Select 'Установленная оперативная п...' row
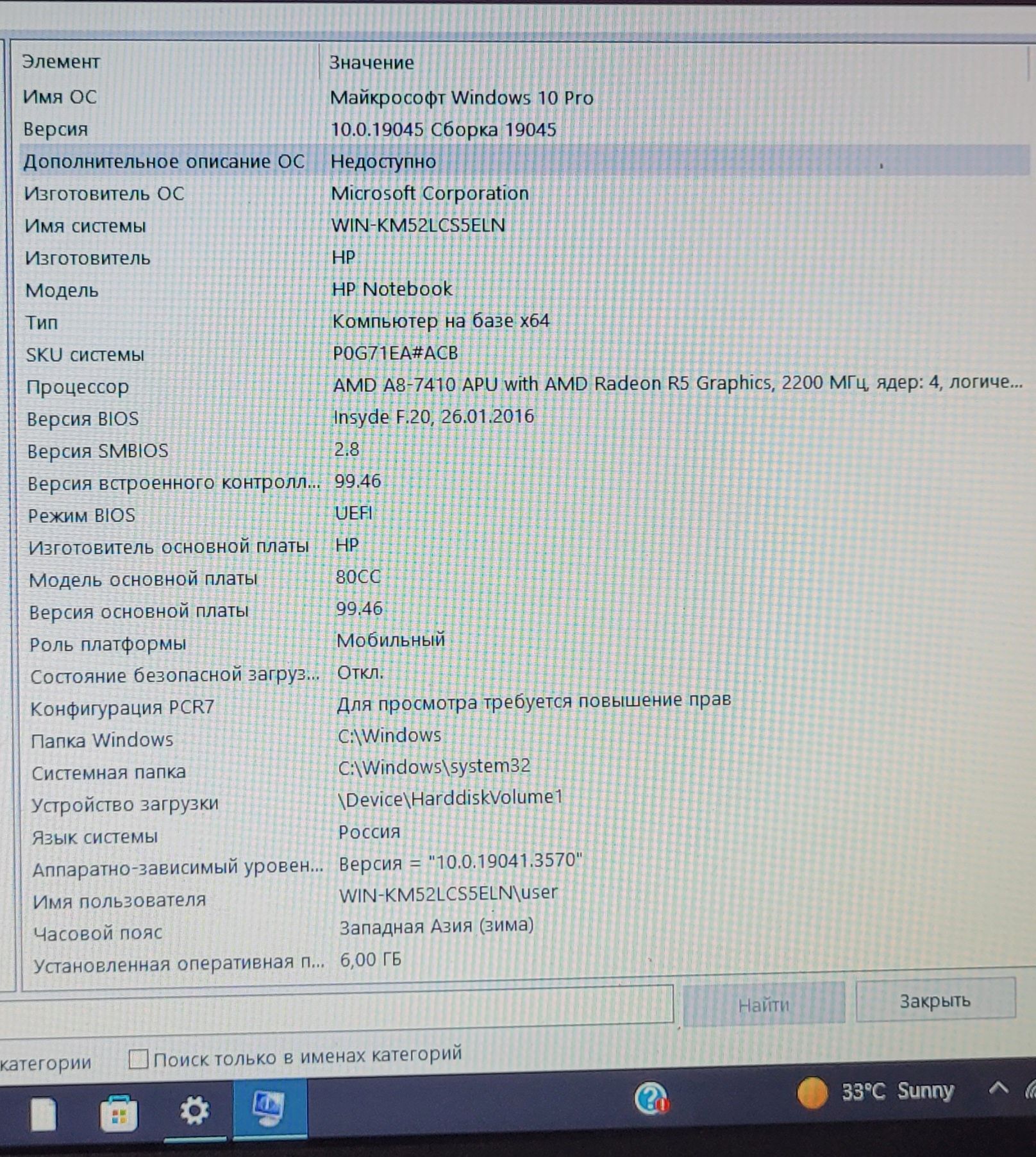The height and width of the screenshot is (1157, 1036). 524,961
